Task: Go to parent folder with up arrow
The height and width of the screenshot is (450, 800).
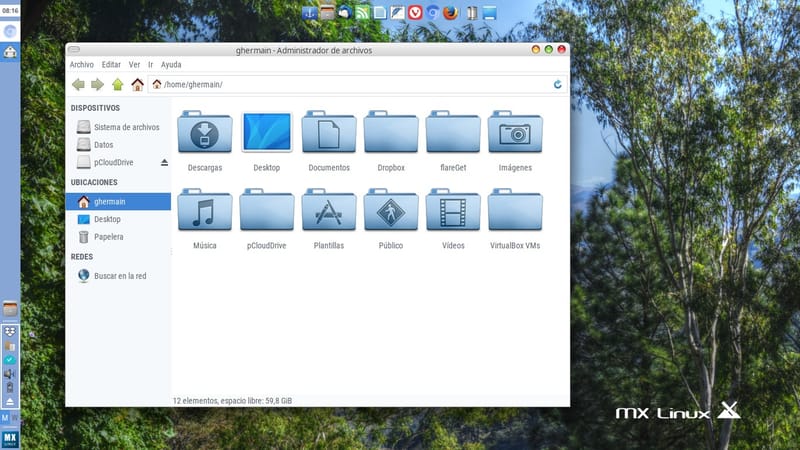Action: point(118,85)
